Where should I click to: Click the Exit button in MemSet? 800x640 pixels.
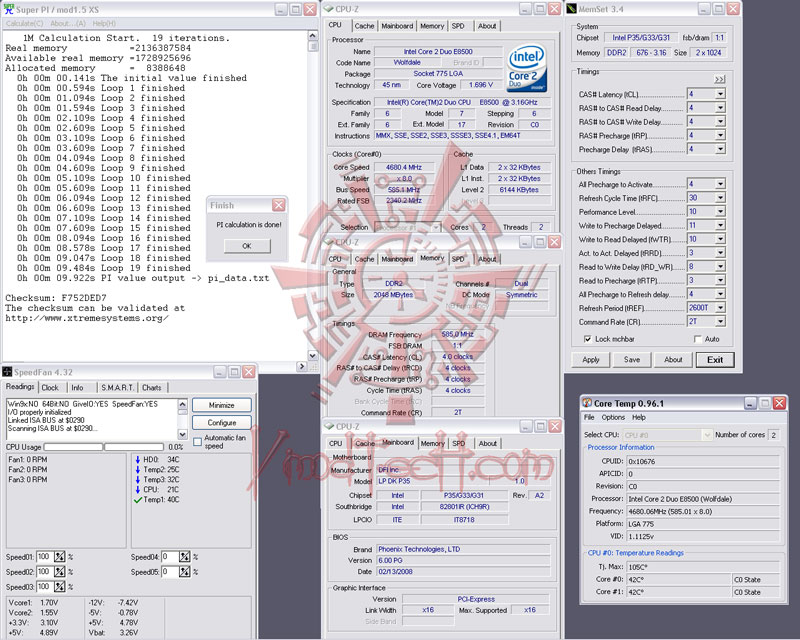[x=715, y=360]
